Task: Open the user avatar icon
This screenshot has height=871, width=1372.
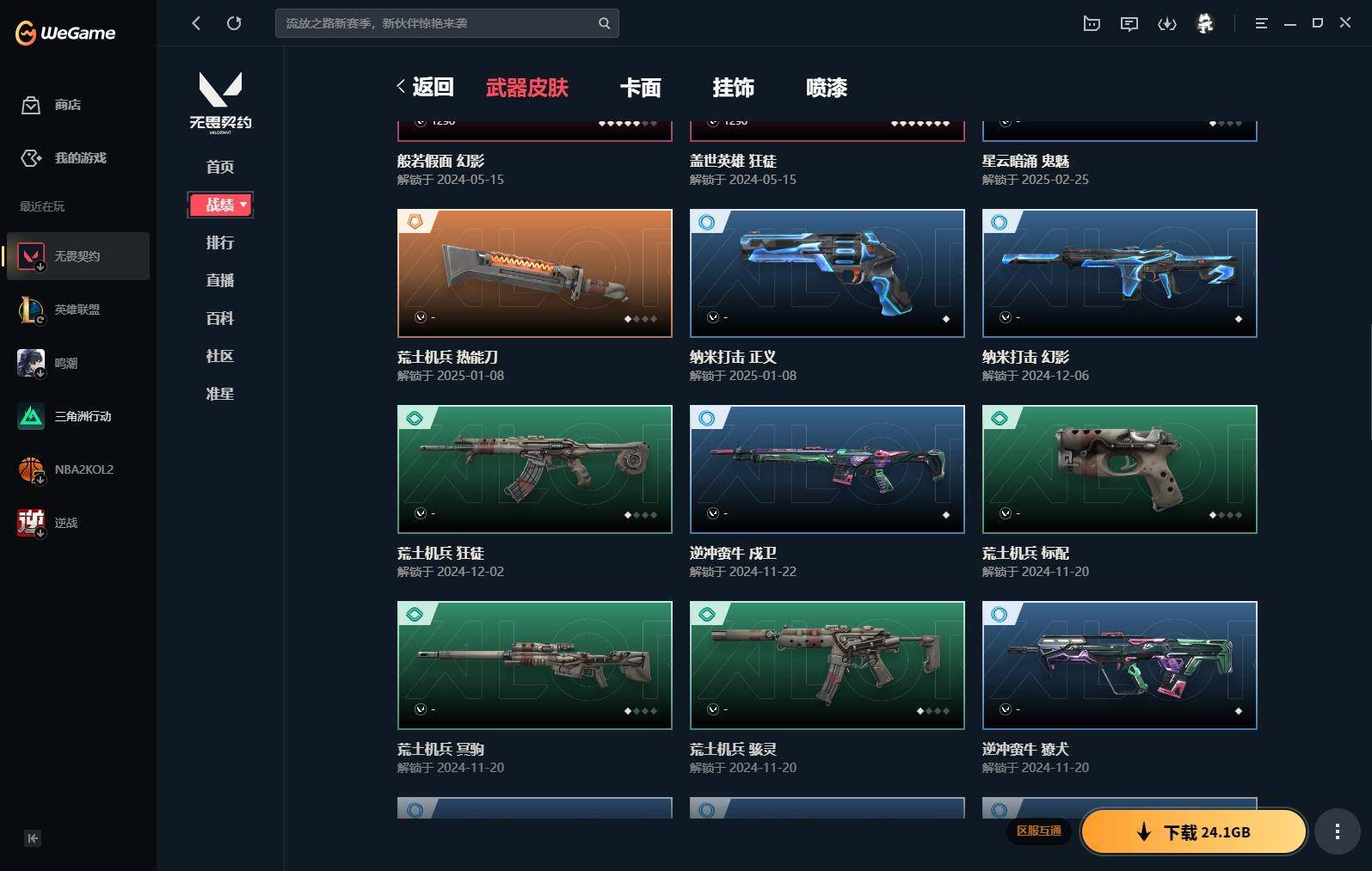Action: [x=1205, y=23]
